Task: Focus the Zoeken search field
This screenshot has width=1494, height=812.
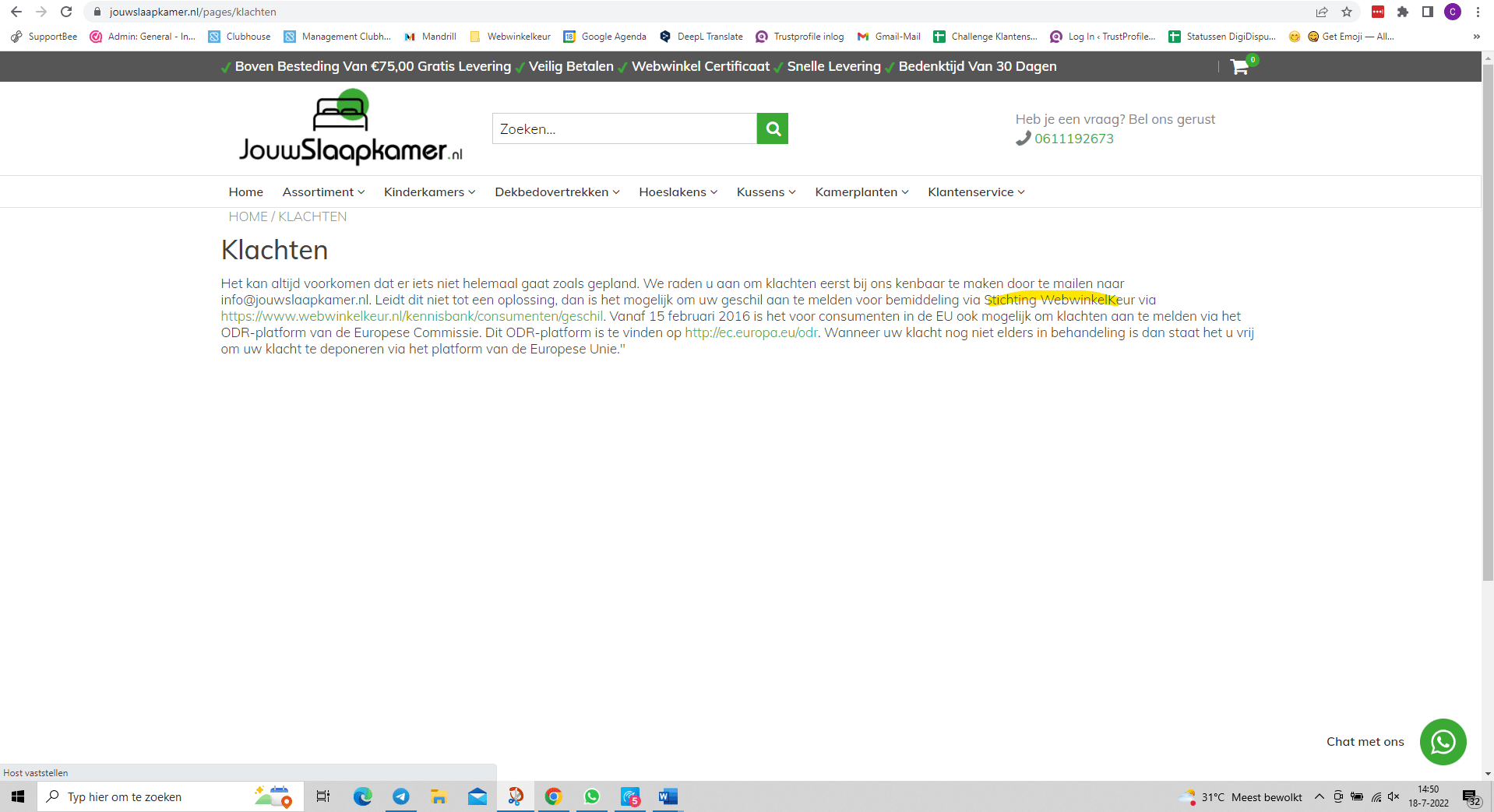Action: pos(624,128)
